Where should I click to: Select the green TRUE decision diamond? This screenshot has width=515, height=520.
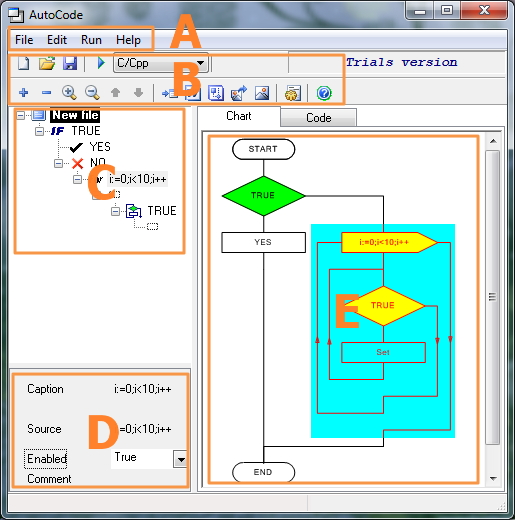(x=263, y=196)
